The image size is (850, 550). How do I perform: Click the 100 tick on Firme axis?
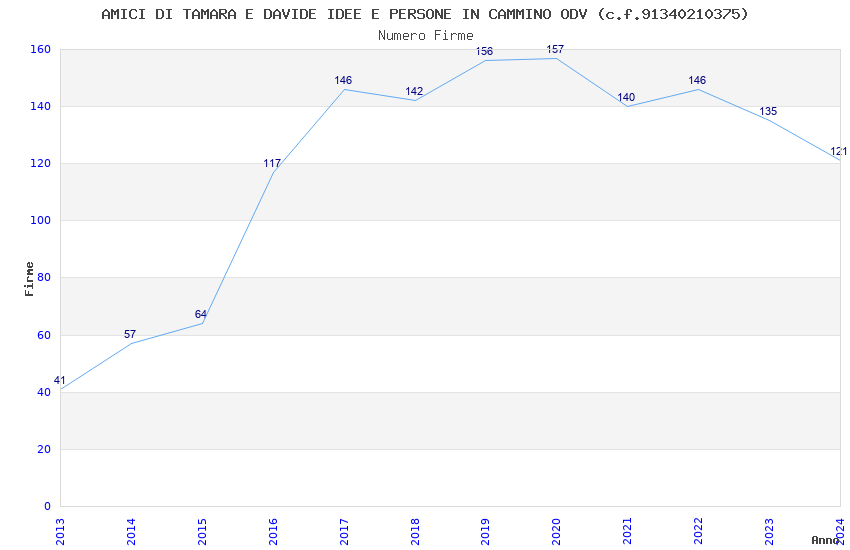pyautogui.click(x=40, y=221)
